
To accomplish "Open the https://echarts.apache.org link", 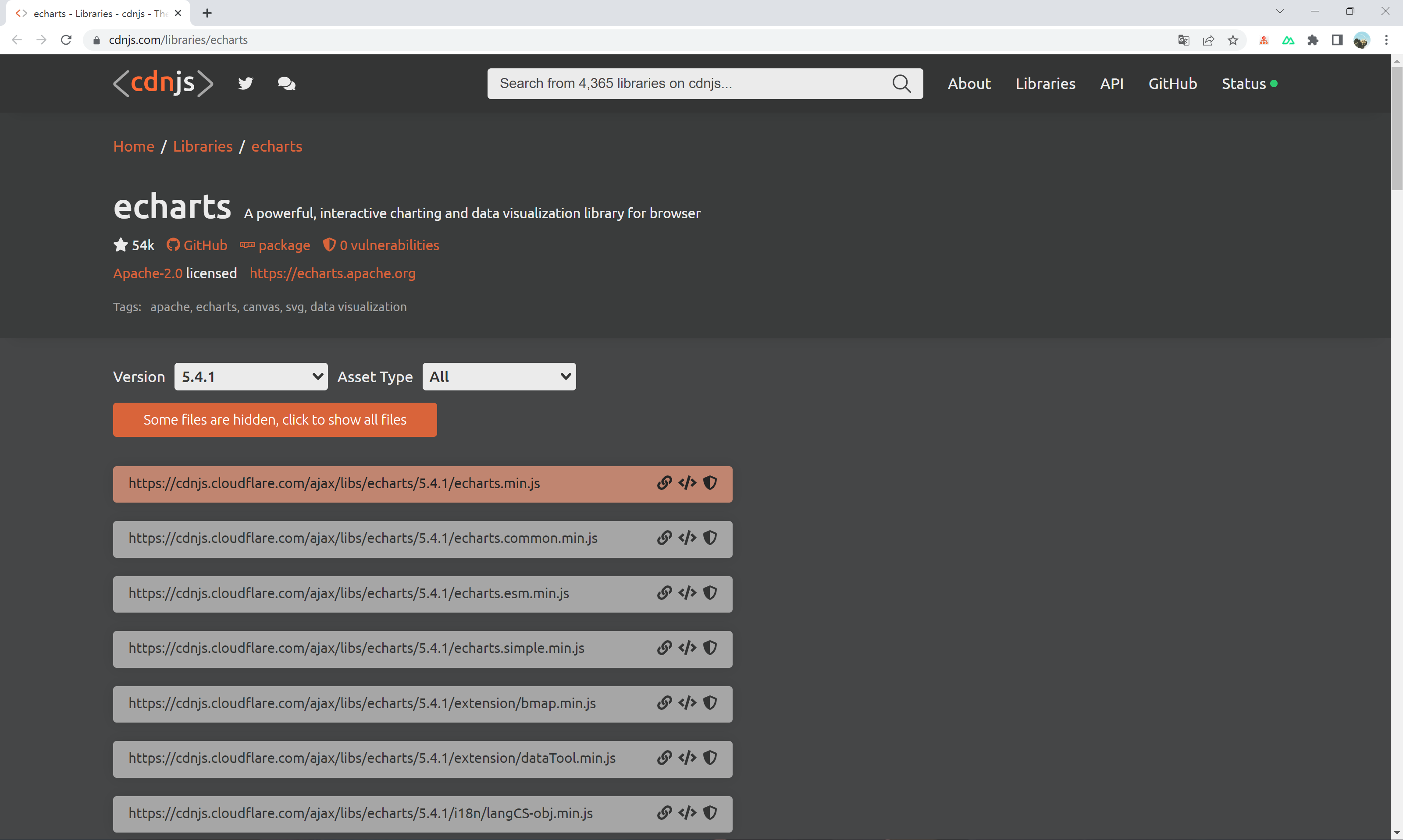I will coord(332,273).
